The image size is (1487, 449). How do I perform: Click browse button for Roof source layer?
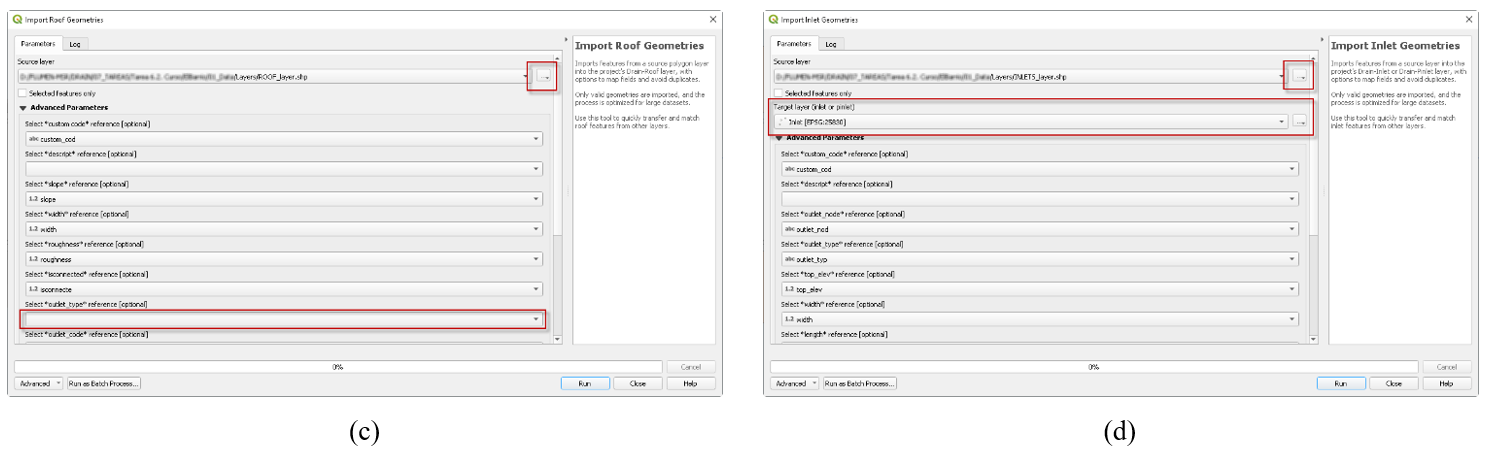[543, 77]
